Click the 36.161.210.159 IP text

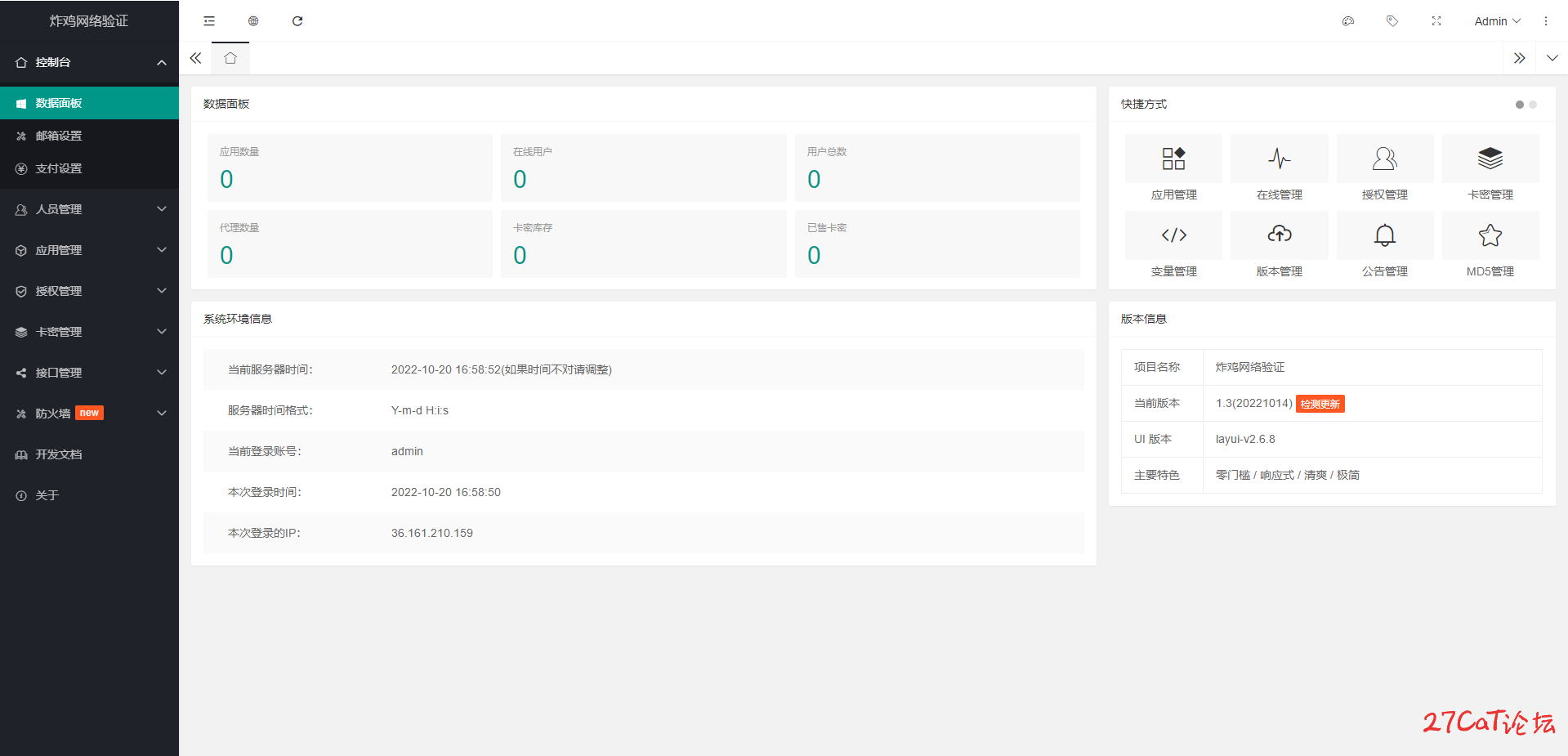[x=432, y=533]
